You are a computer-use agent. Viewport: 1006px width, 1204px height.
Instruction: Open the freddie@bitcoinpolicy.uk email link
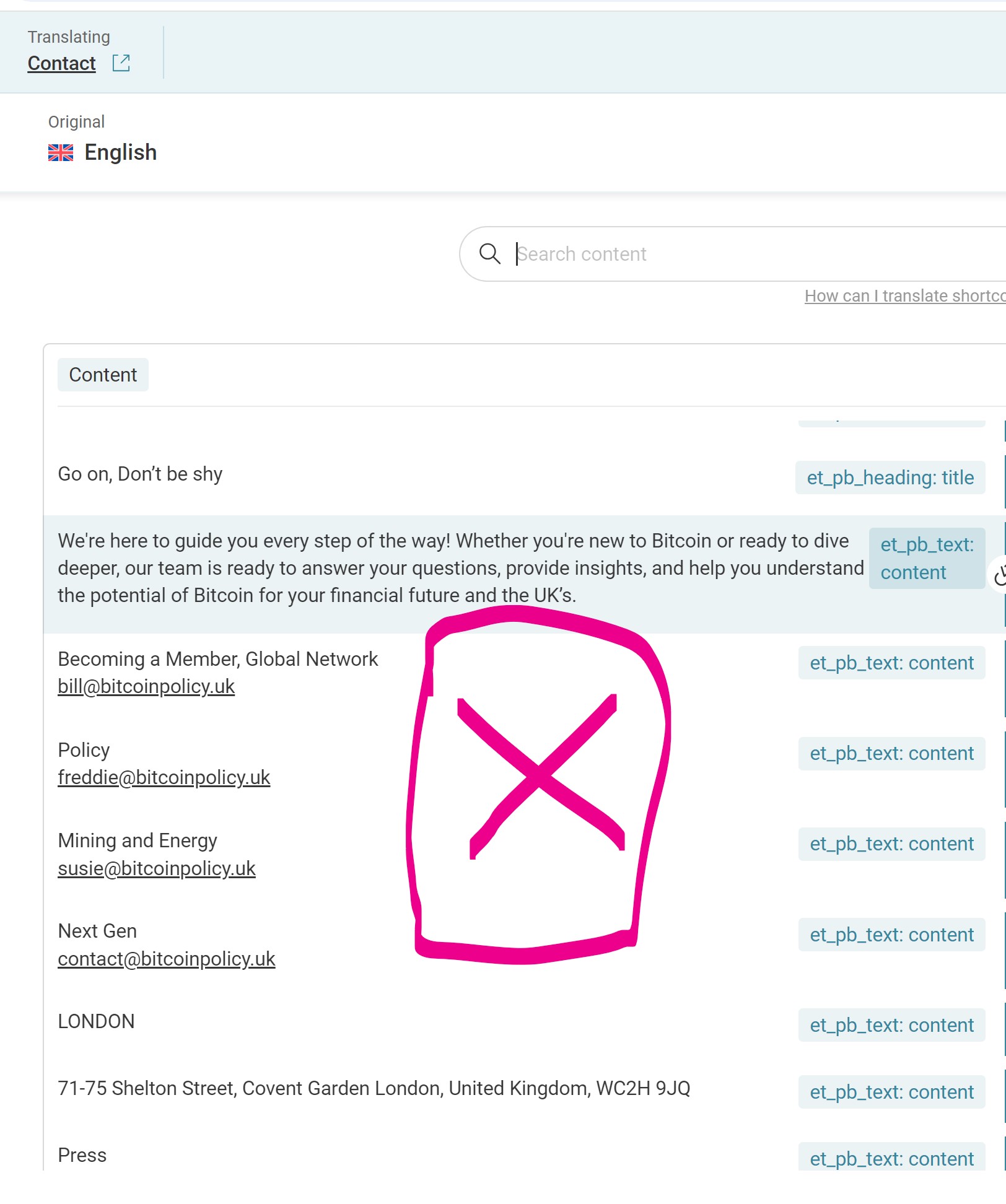(x=164, y=778)
